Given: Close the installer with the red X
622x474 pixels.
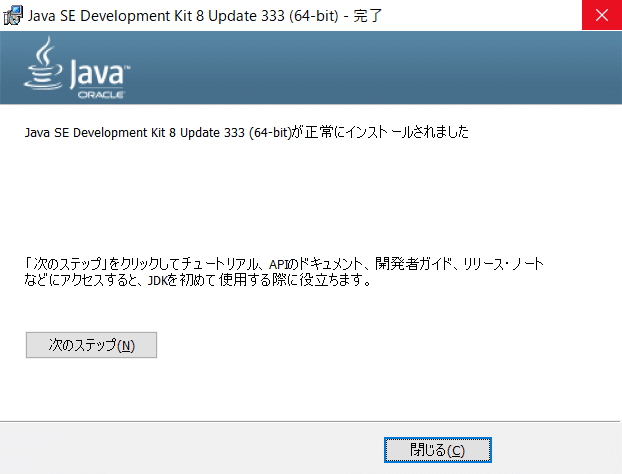Looking at the screenshot, I should (x=602, y=15).
